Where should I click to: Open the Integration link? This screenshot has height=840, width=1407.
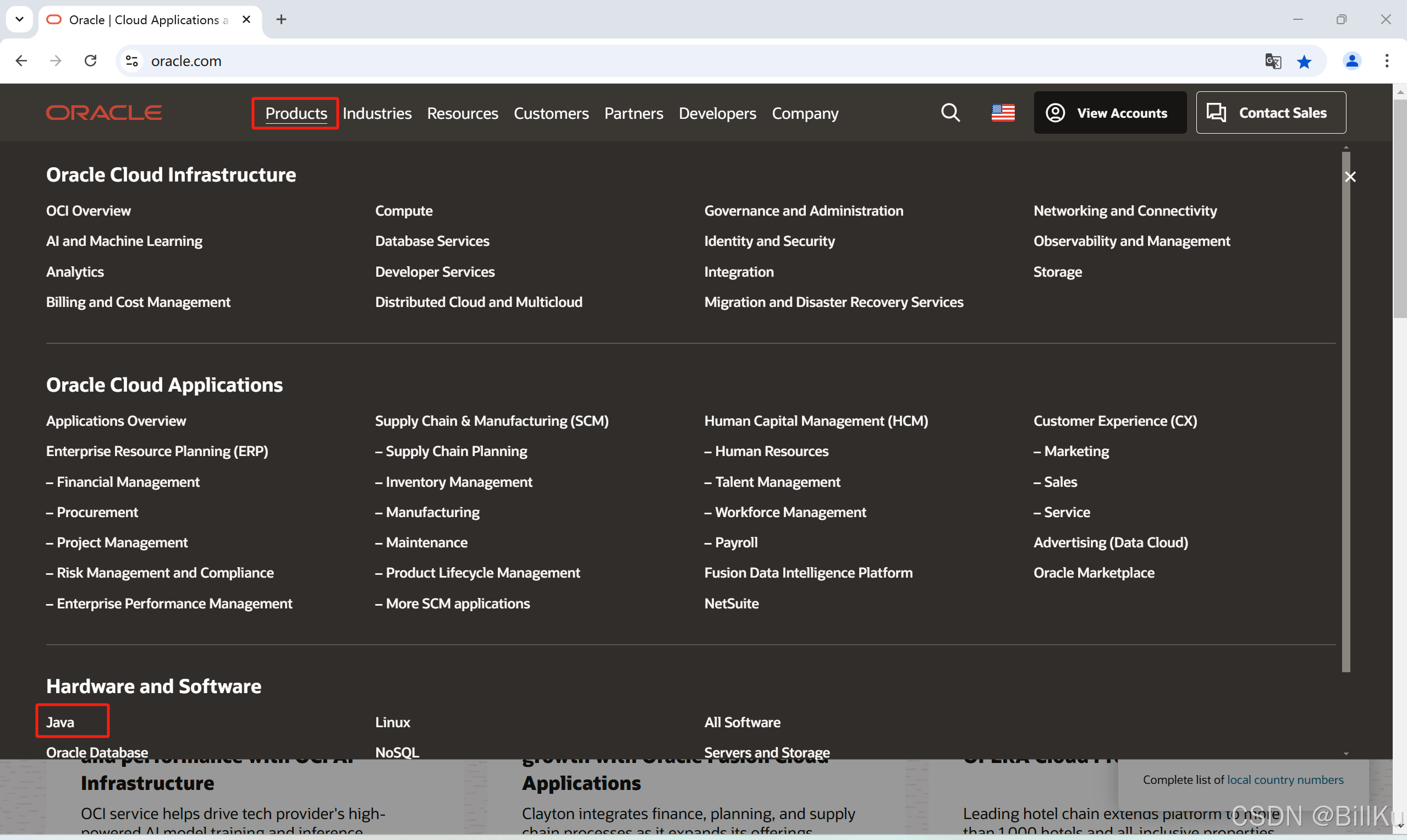(x=739, y=272)
